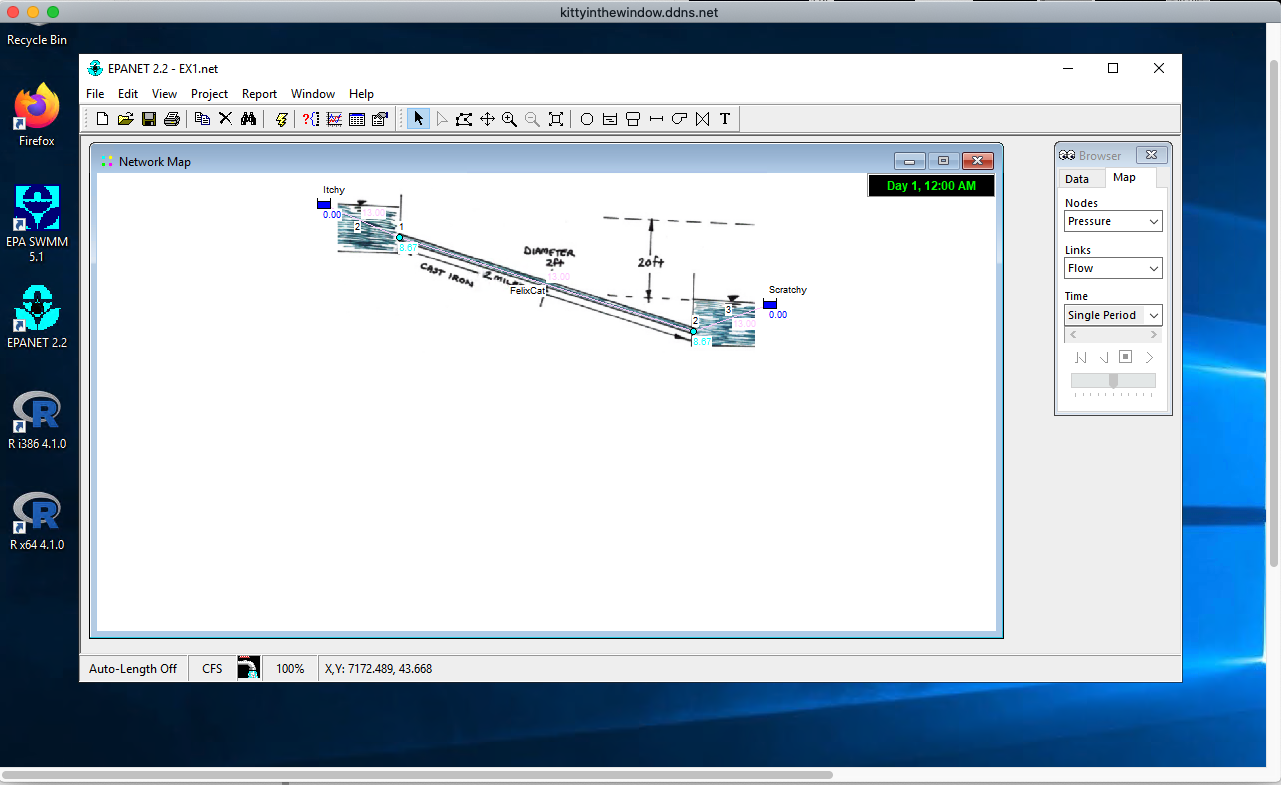Click the 100% zoom level status panel

point(290,669)
